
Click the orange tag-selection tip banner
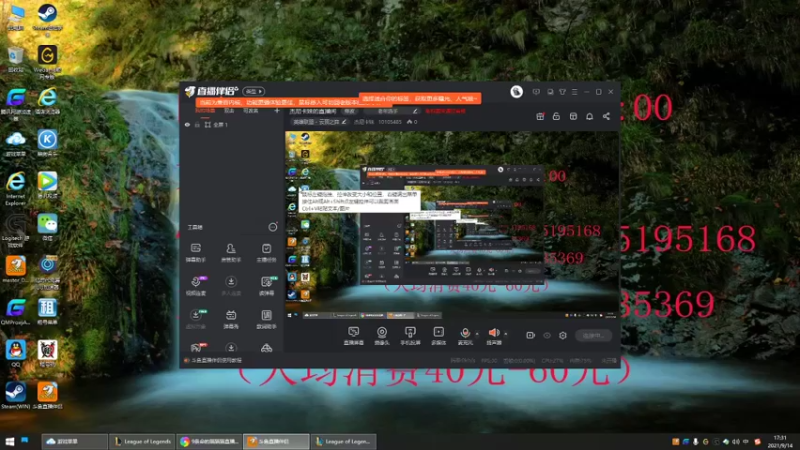420,98
